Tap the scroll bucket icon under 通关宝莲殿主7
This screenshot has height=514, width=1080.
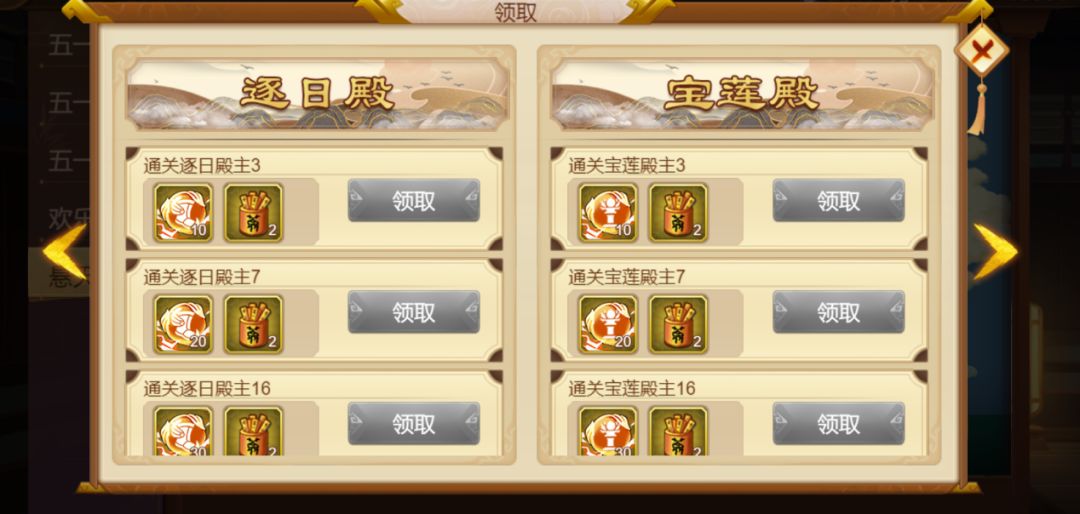coord(678,324)
